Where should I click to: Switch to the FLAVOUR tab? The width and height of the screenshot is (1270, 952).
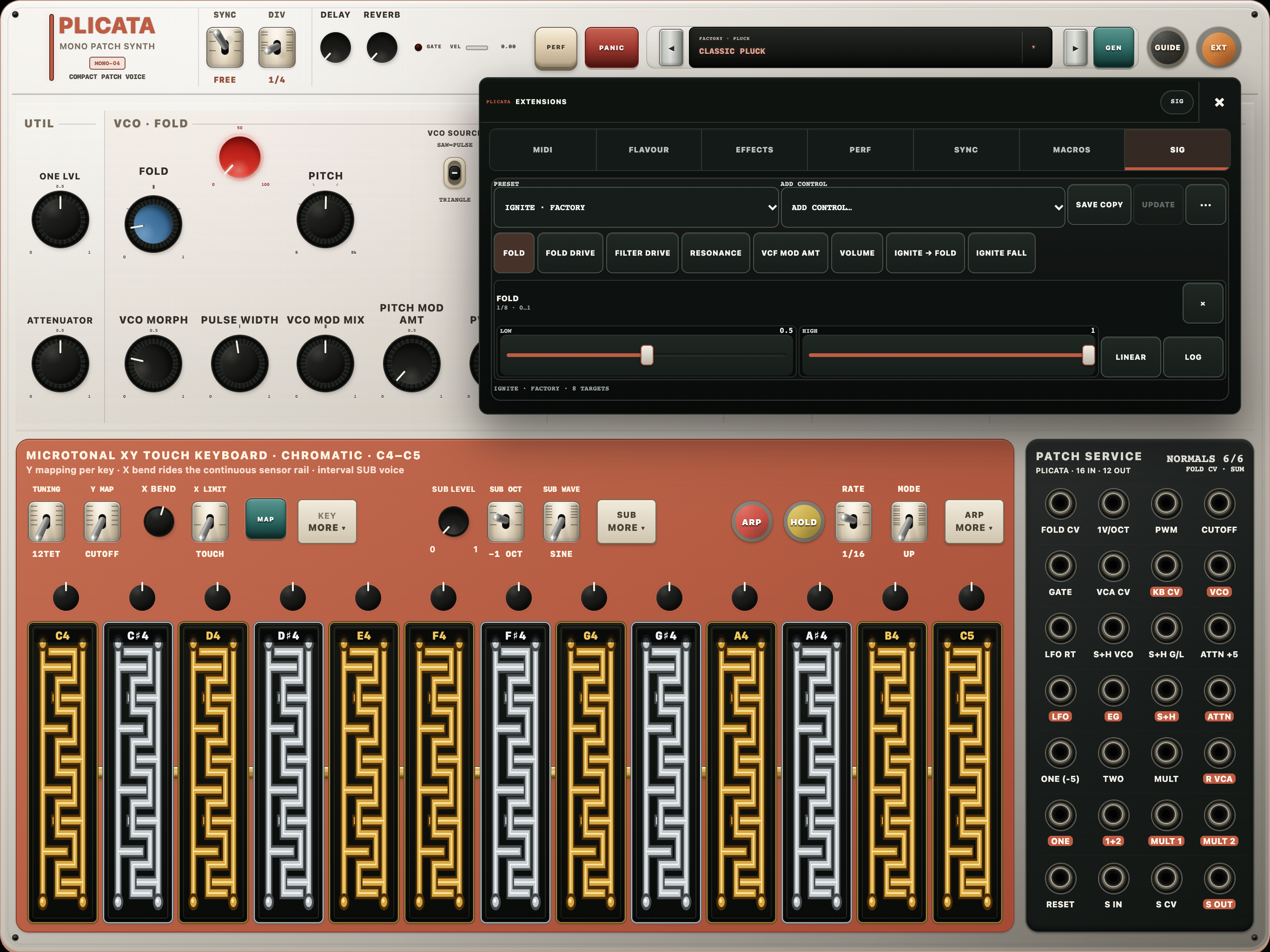point(649,149)
